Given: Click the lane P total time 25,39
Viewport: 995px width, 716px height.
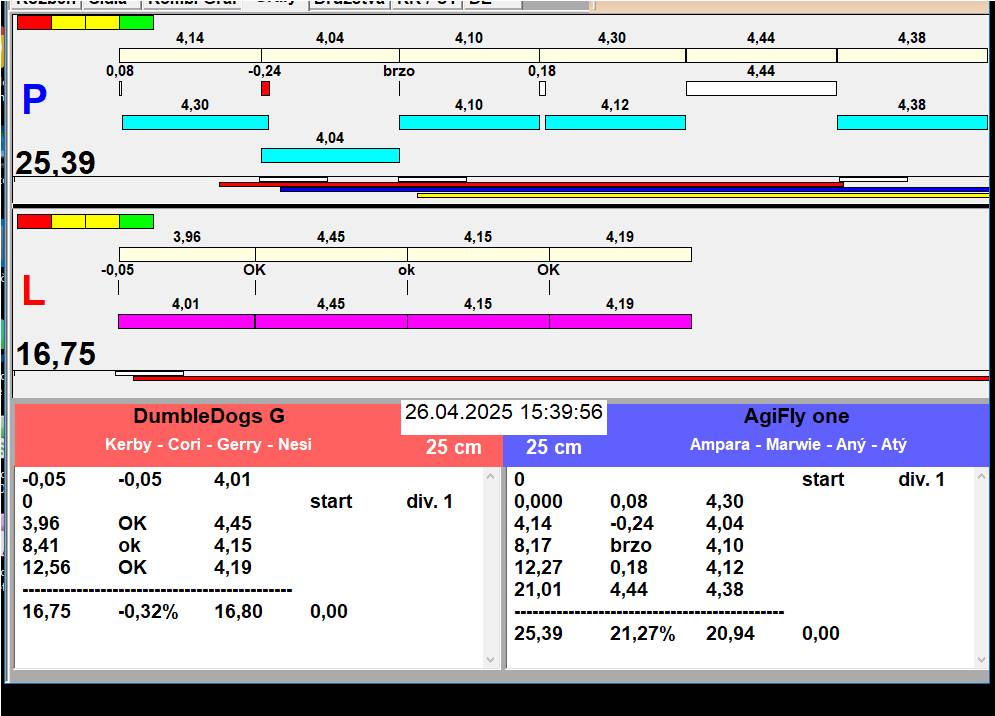Looking at the screenshot, I should point(55,163).
